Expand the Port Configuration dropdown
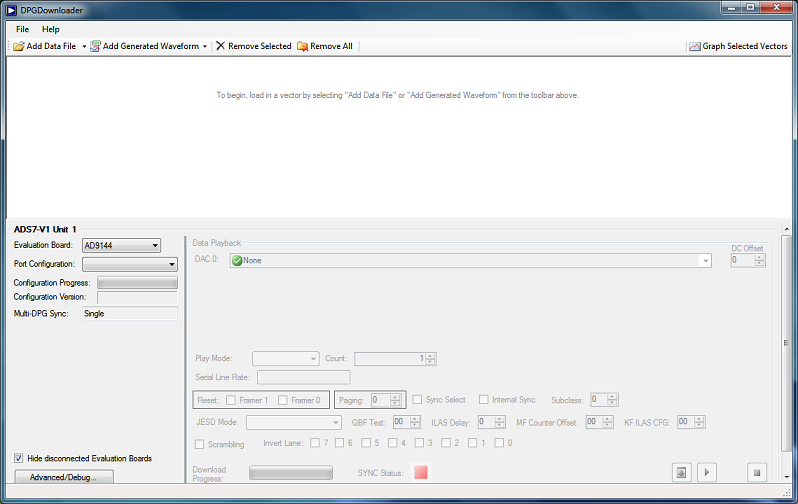Viewport: 798px width, 504px height. click(x=129, y=265)
